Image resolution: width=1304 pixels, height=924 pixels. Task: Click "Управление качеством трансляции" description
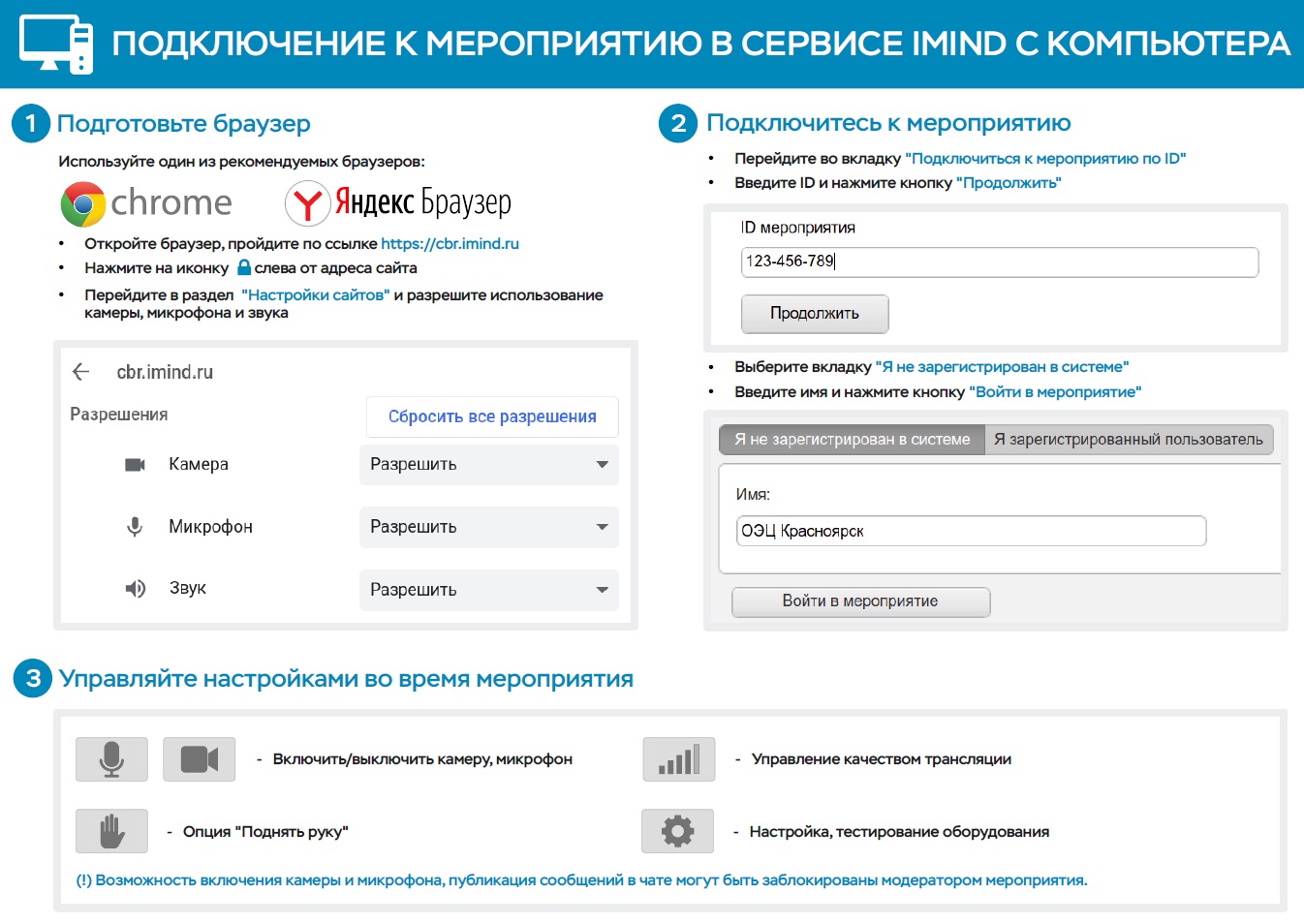(882, 759)
